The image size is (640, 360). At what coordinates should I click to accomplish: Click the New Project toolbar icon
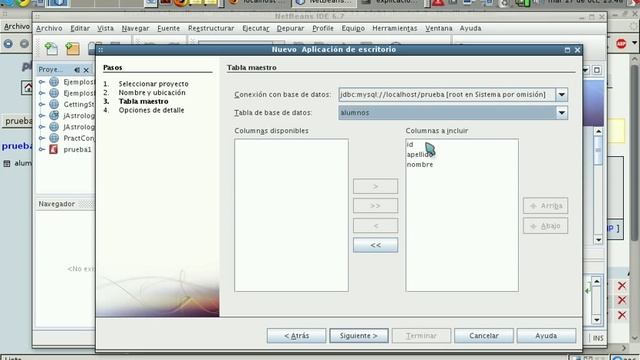pos(73,49)
